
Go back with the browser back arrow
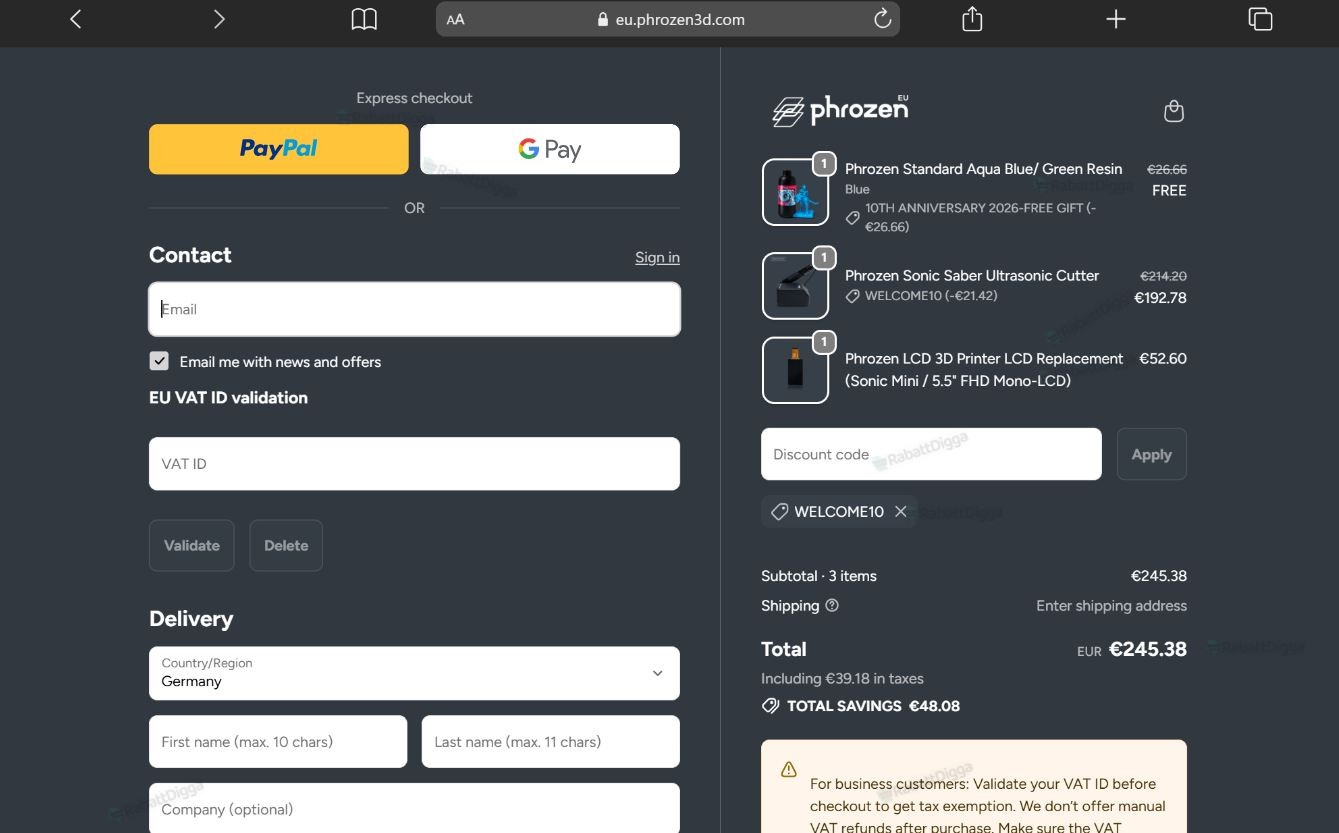(x=75, y=19)
